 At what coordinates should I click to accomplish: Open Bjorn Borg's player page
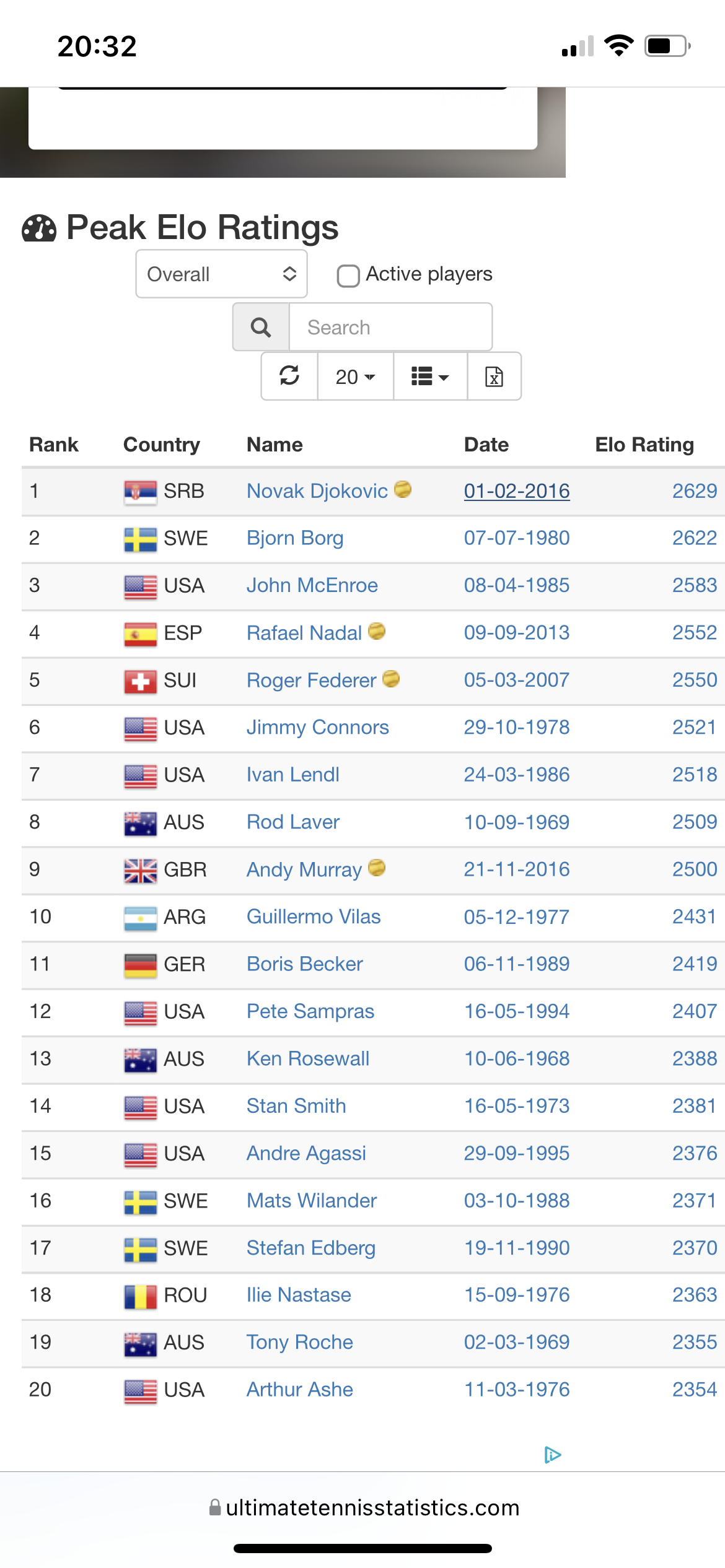click(x=295, y=538)
